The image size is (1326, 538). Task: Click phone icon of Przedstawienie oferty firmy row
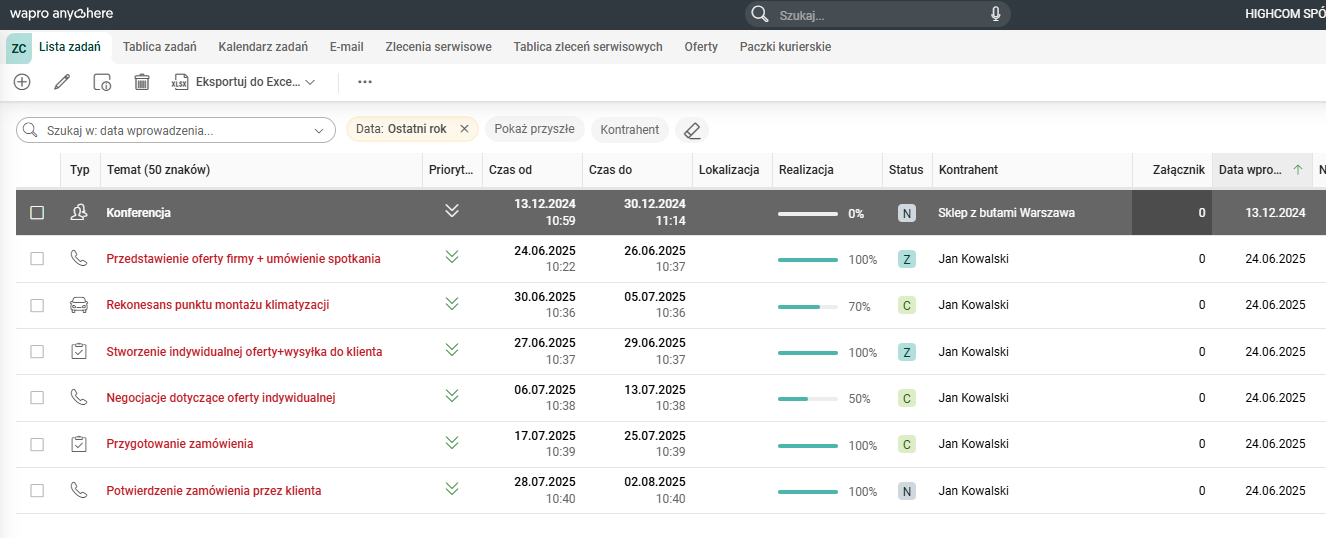[x=79, y=258]
